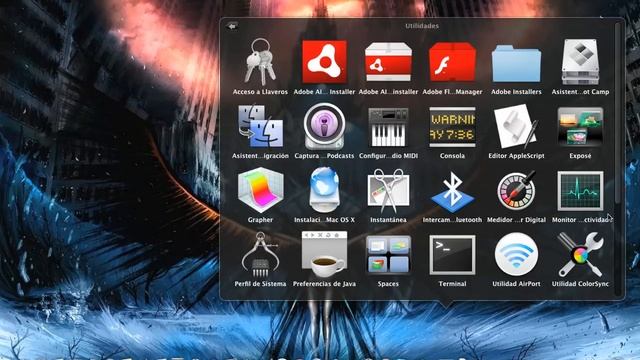Open Asistente de Migración

tap(260, 126)
